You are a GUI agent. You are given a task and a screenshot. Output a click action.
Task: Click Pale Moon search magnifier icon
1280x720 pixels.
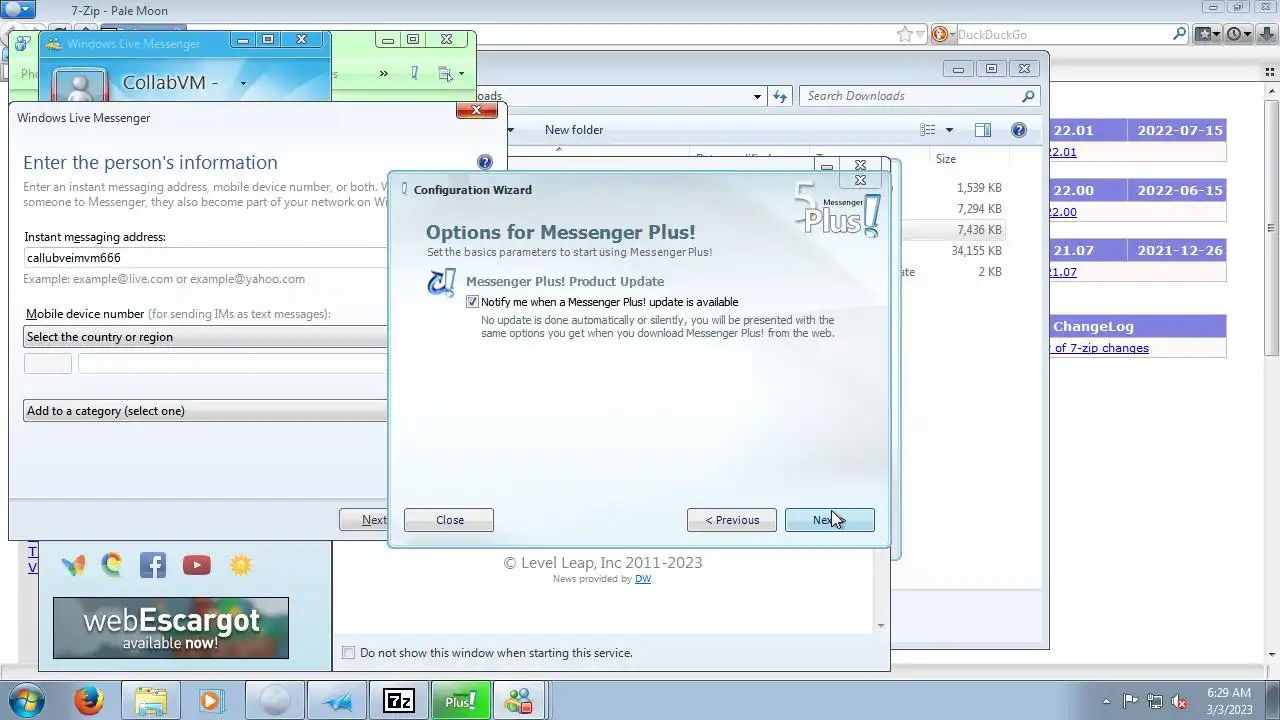pyautogui.click(x=1180, y=34)
